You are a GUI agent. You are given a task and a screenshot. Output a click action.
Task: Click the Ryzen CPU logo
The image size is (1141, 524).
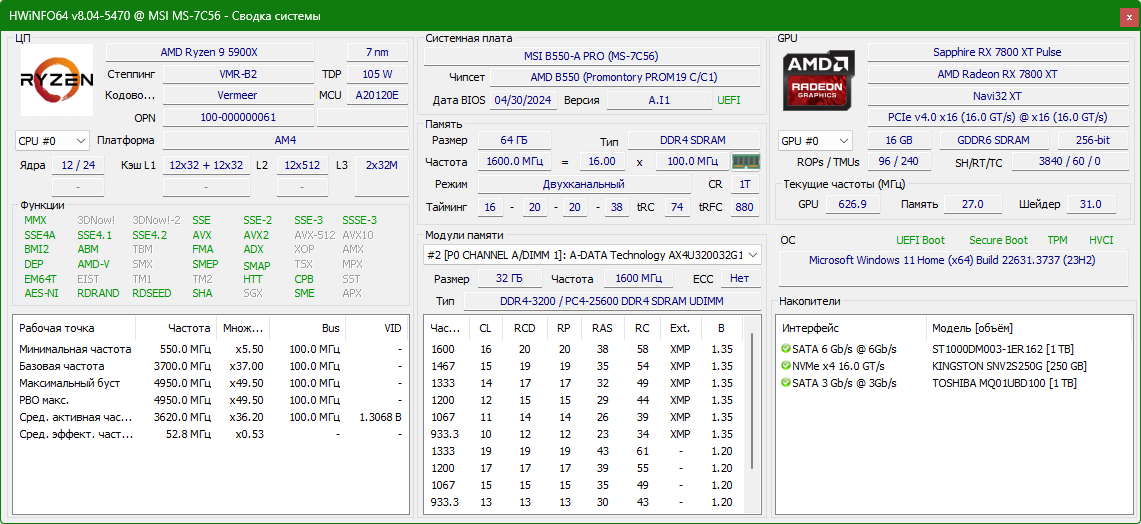coord(57,80)
